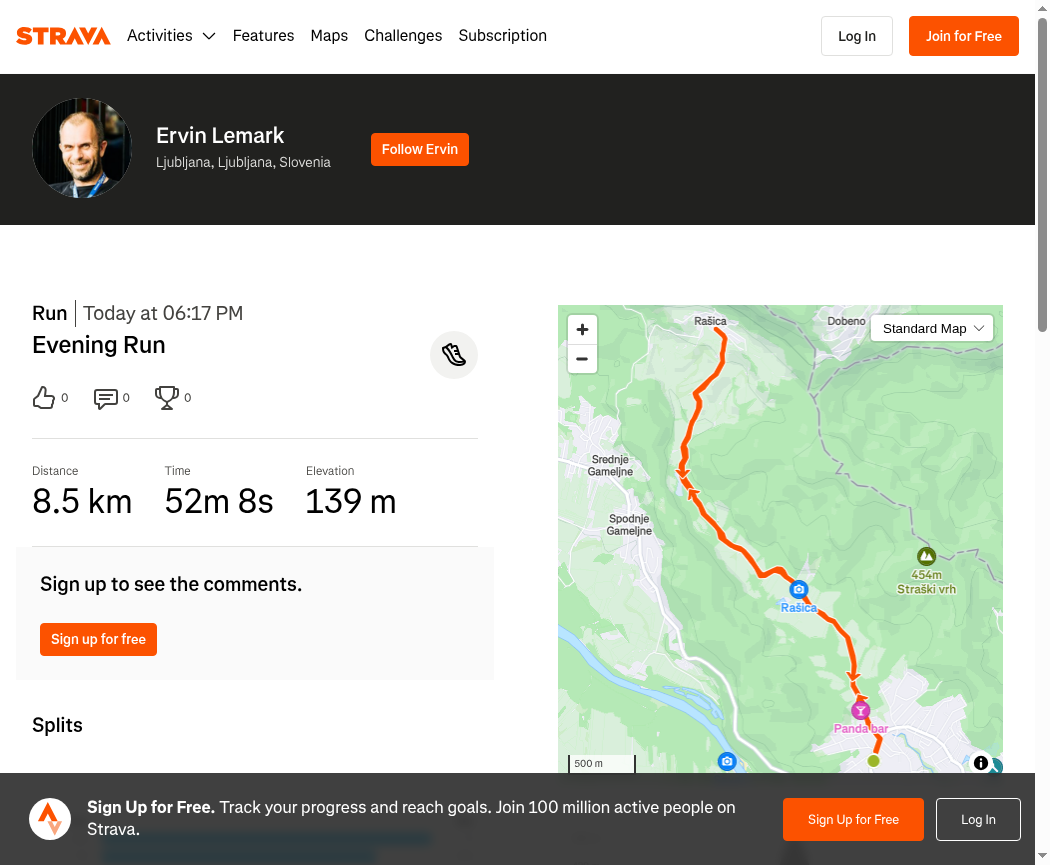
Task: Open the Standard Map dropdown
Action: pos(931,329)
